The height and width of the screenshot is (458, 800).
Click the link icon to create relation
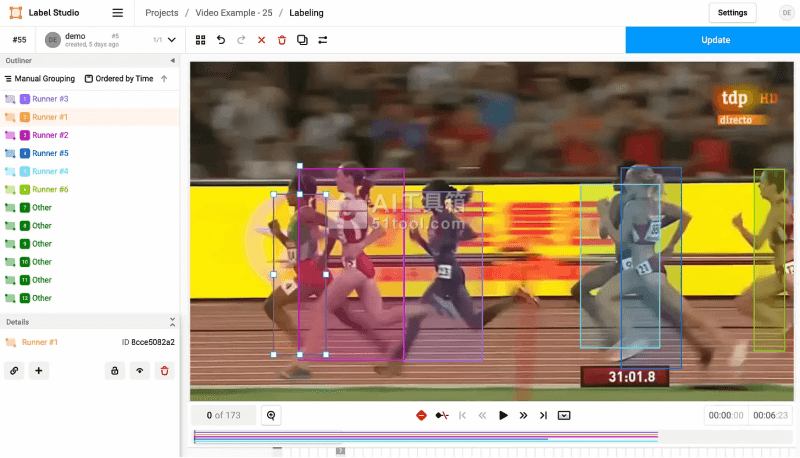click(14, 370)
